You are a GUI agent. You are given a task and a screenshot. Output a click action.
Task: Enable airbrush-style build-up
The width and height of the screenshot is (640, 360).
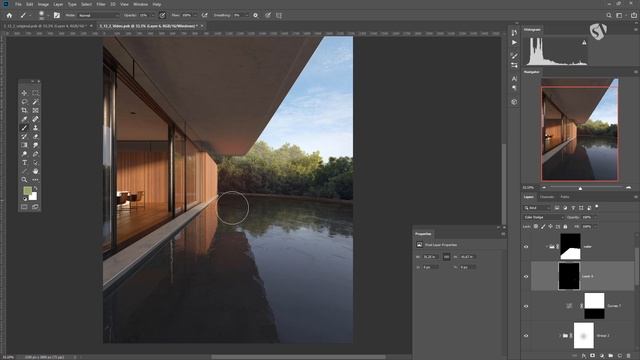204,15
